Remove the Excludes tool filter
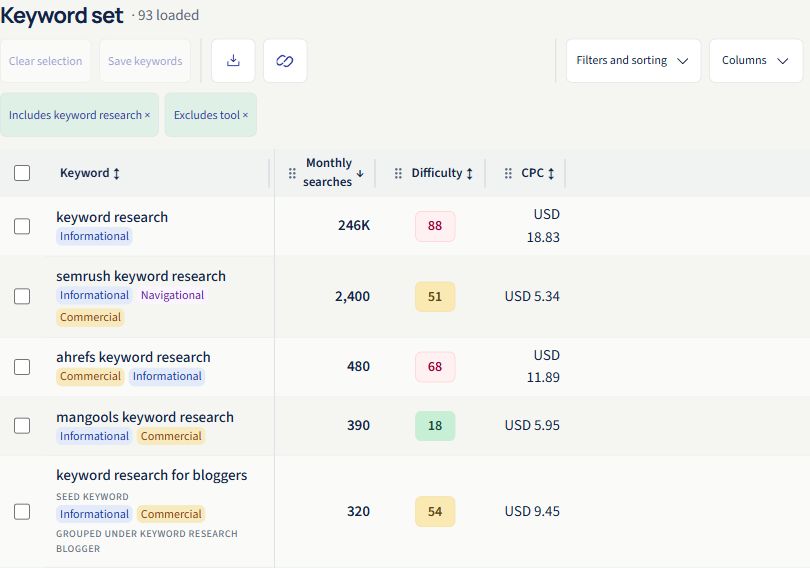 [245, 115]
